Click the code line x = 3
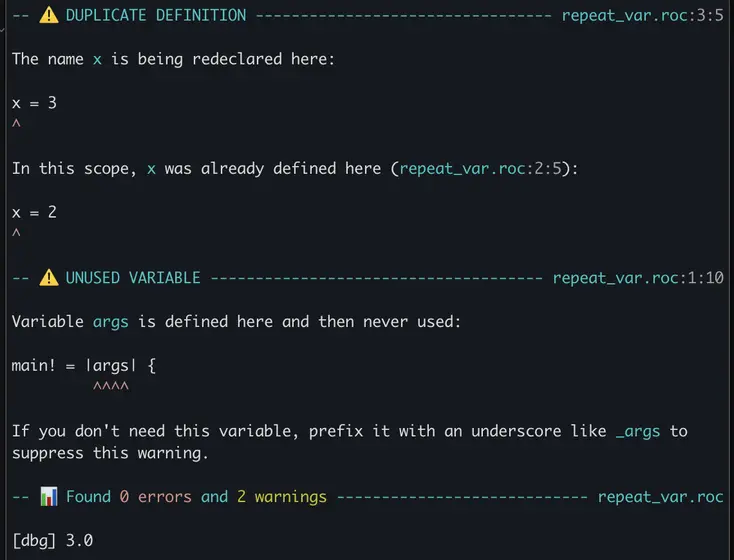This screenshot has height=560, width=734. [34, 103]
